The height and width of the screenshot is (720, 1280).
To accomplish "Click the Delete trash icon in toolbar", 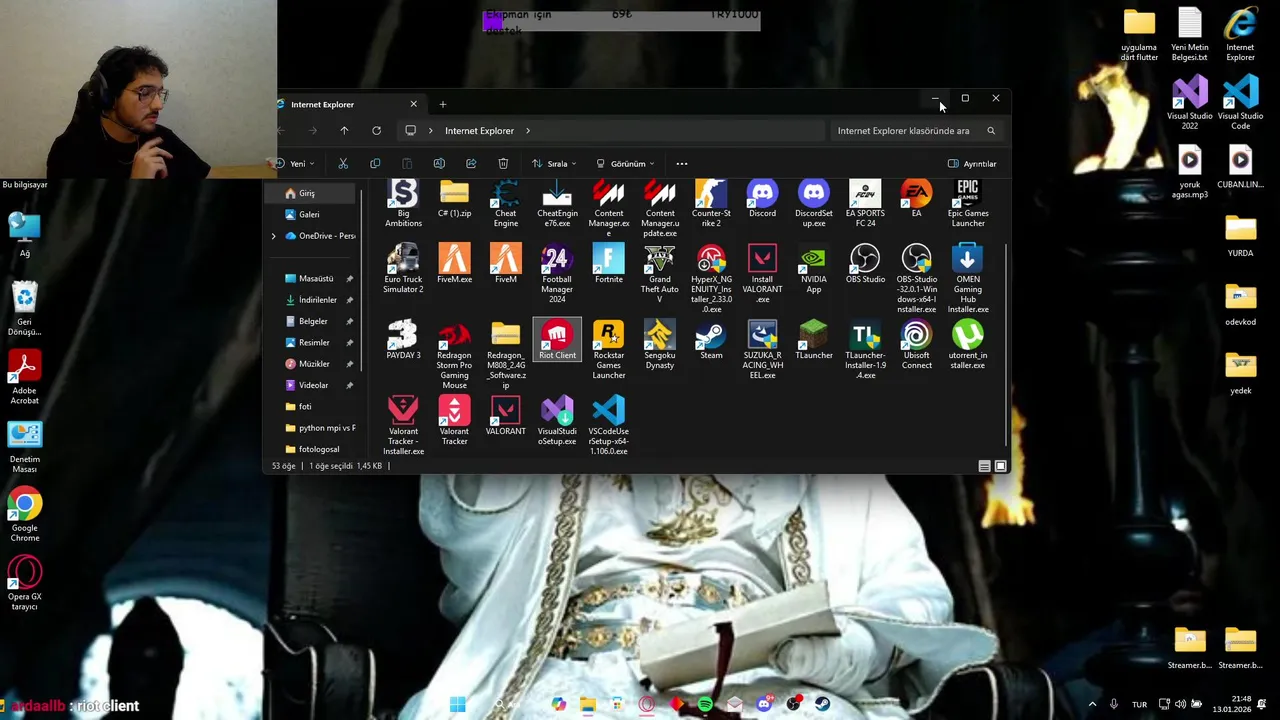I will (503, 164).
